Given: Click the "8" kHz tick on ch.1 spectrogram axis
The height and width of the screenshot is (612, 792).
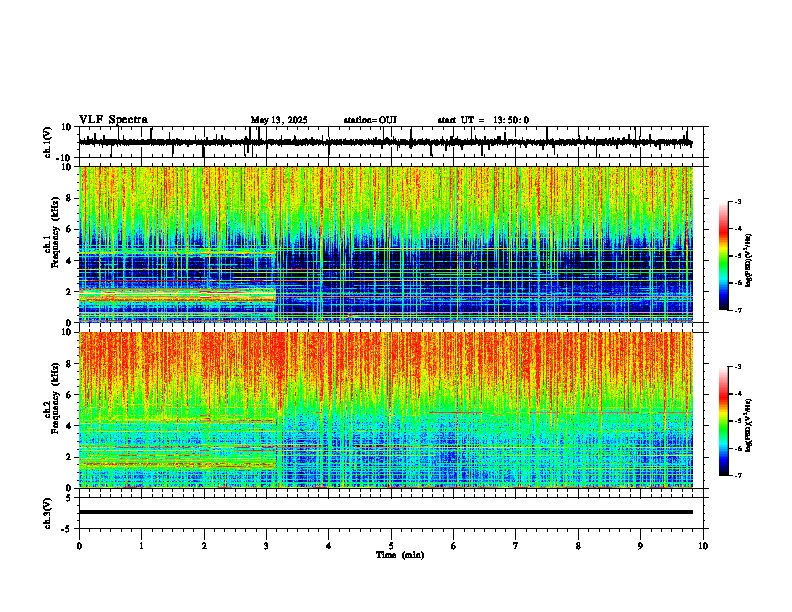Looking at the screenshot, I should [x=70, y=198].
